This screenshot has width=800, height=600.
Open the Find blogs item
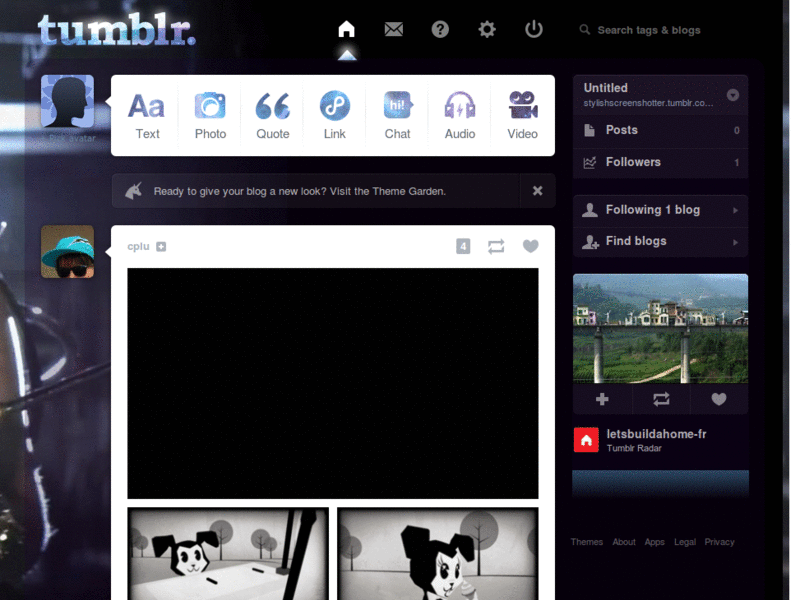[x=661, y=241]
